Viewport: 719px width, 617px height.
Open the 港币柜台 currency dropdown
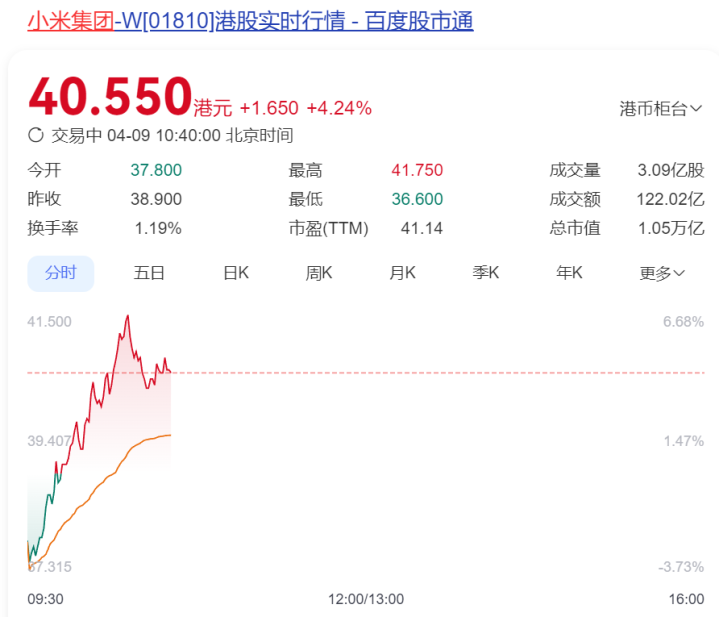661,109
